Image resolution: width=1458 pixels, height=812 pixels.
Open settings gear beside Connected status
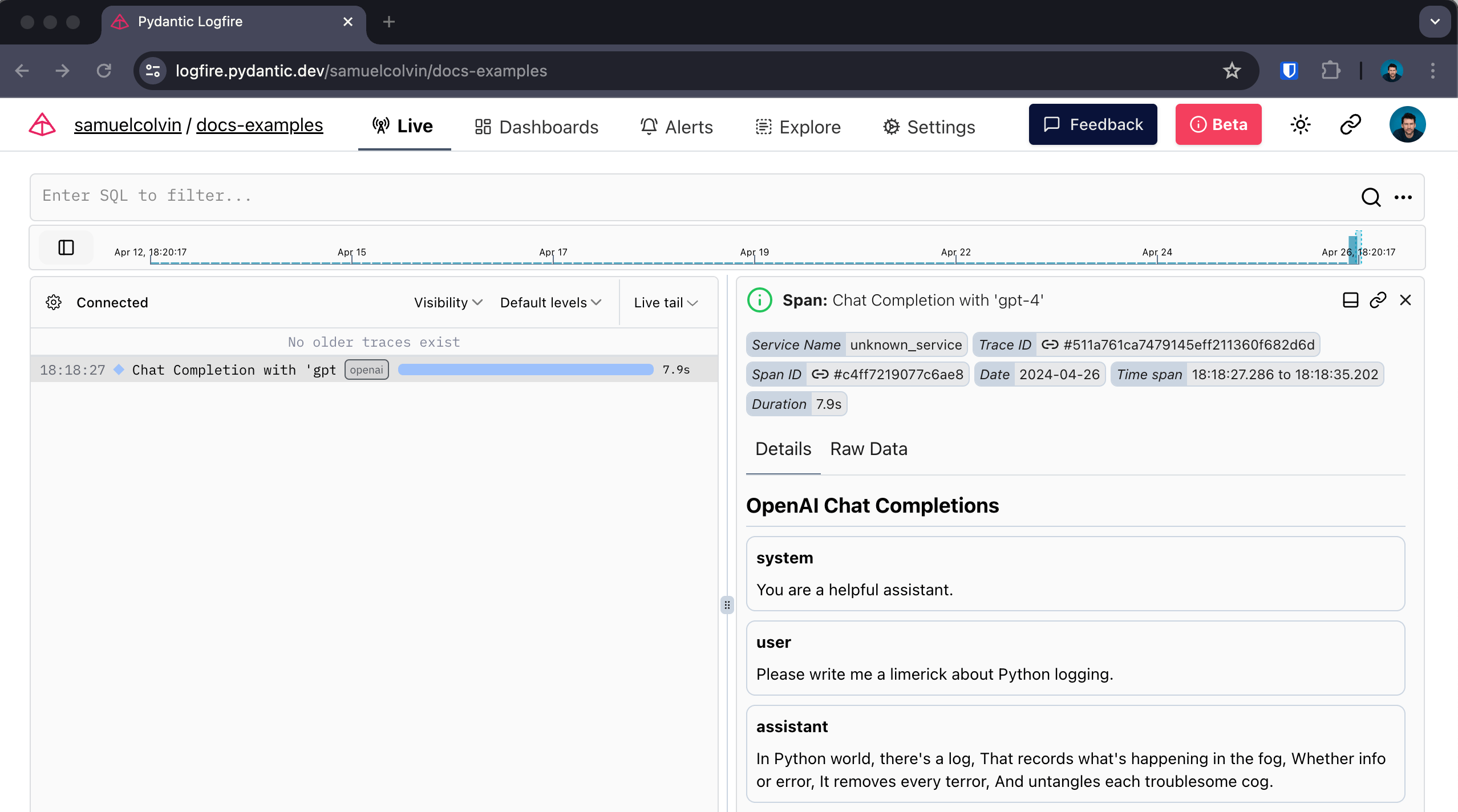54,302
